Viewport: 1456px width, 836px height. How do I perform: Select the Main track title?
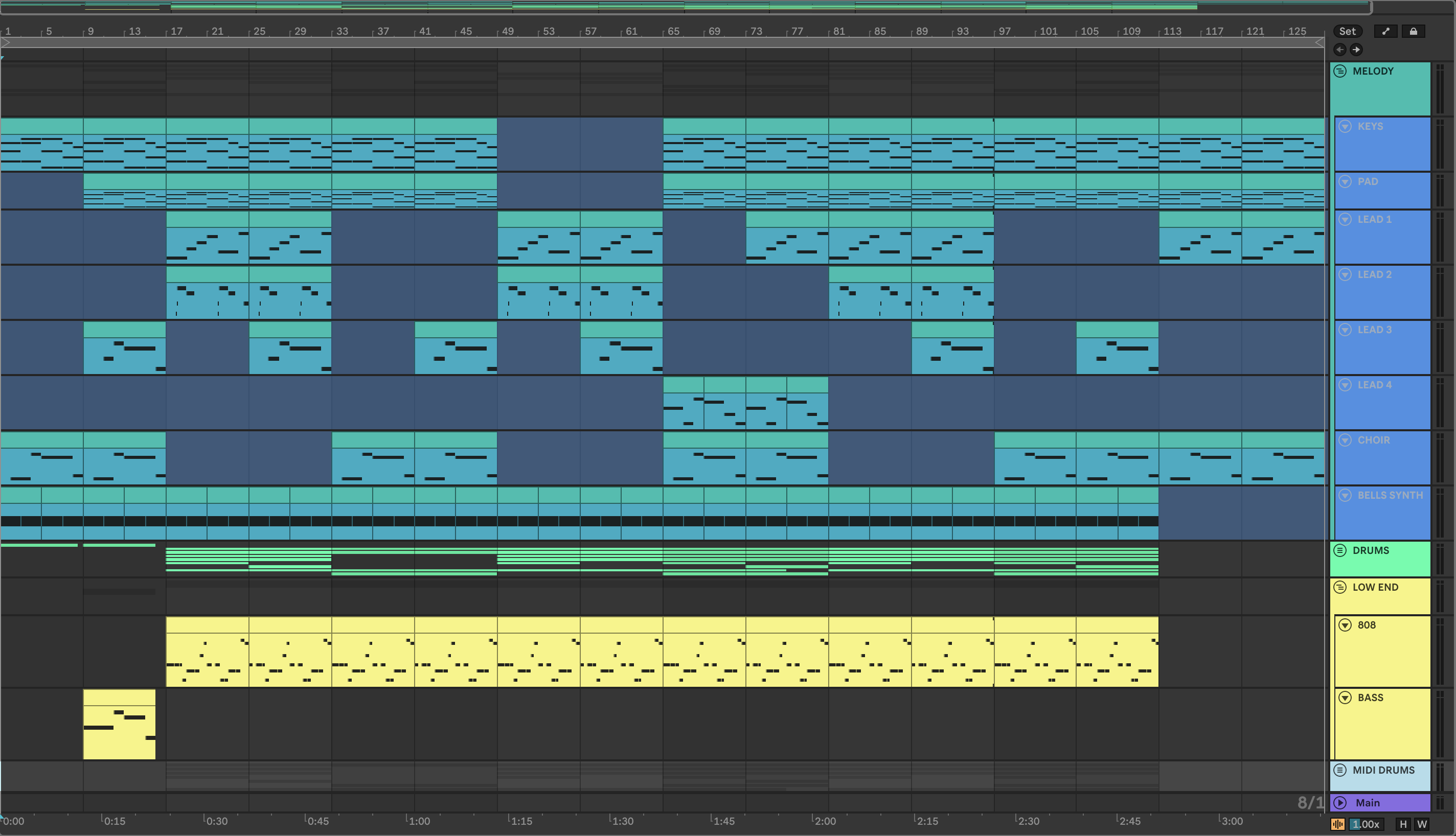[x=1368, y=803]
